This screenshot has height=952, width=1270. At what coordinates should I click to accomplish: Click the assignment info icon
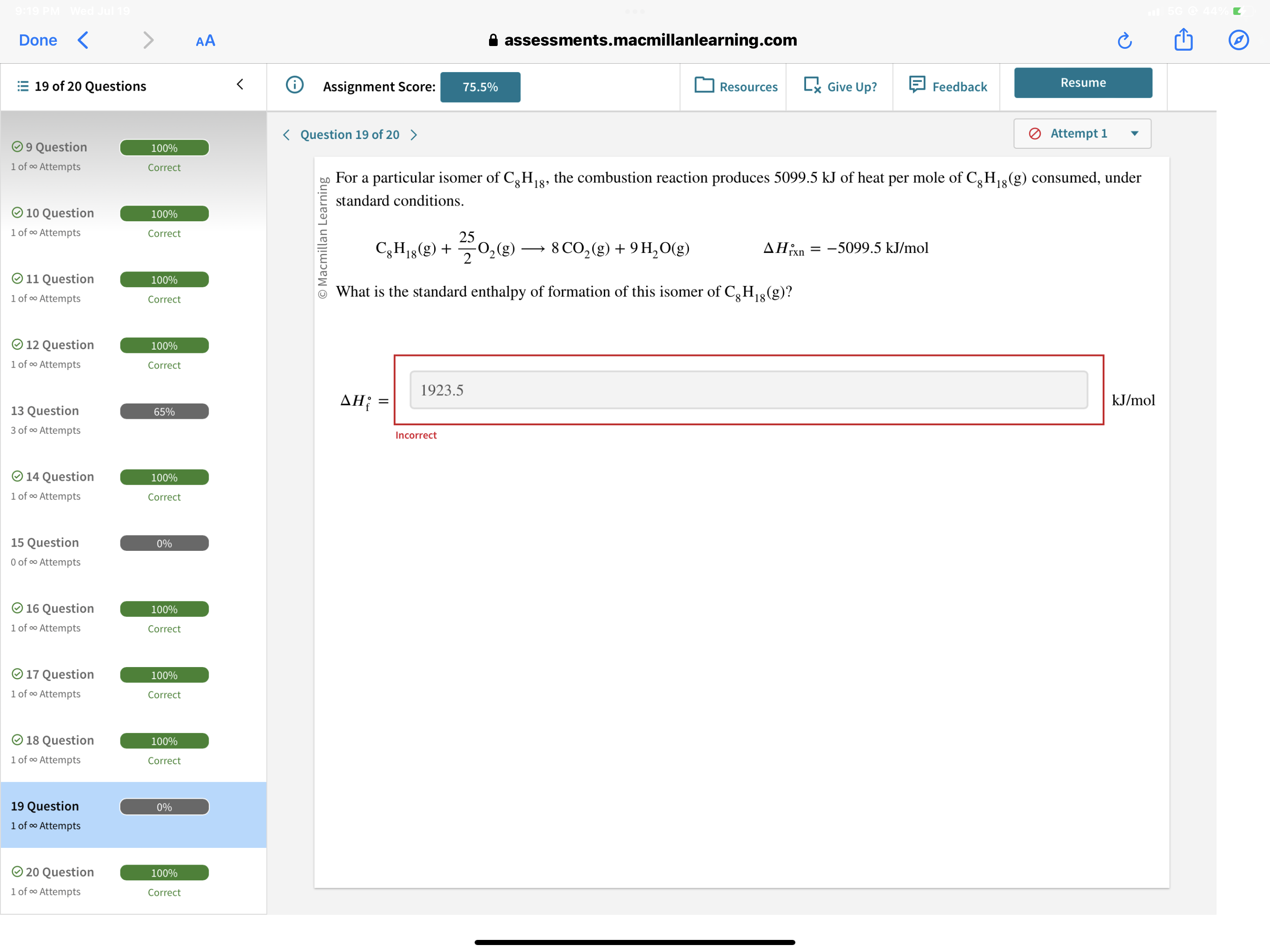(295, 85)
